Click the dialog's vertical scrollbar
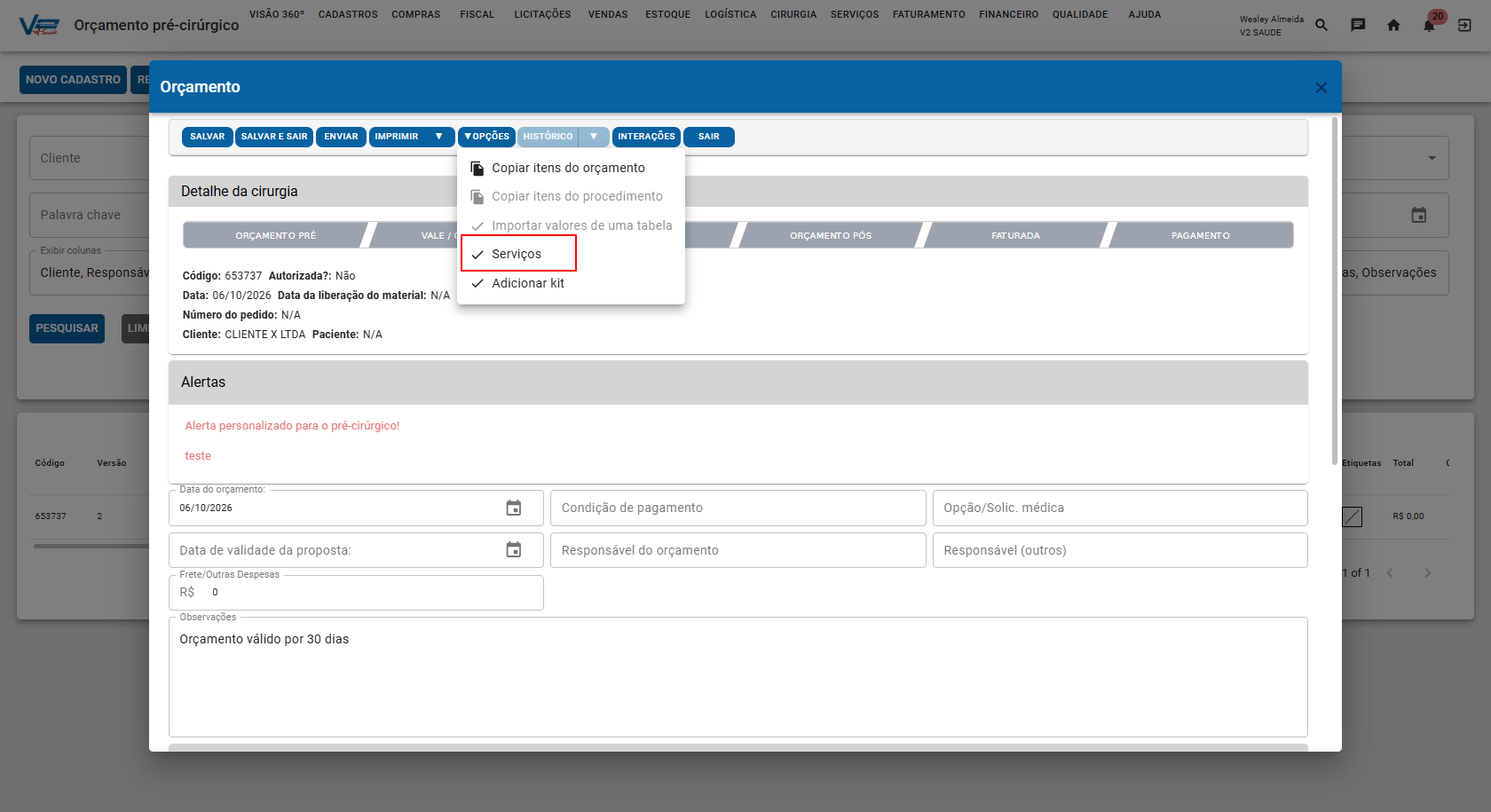 (1334, 290)
